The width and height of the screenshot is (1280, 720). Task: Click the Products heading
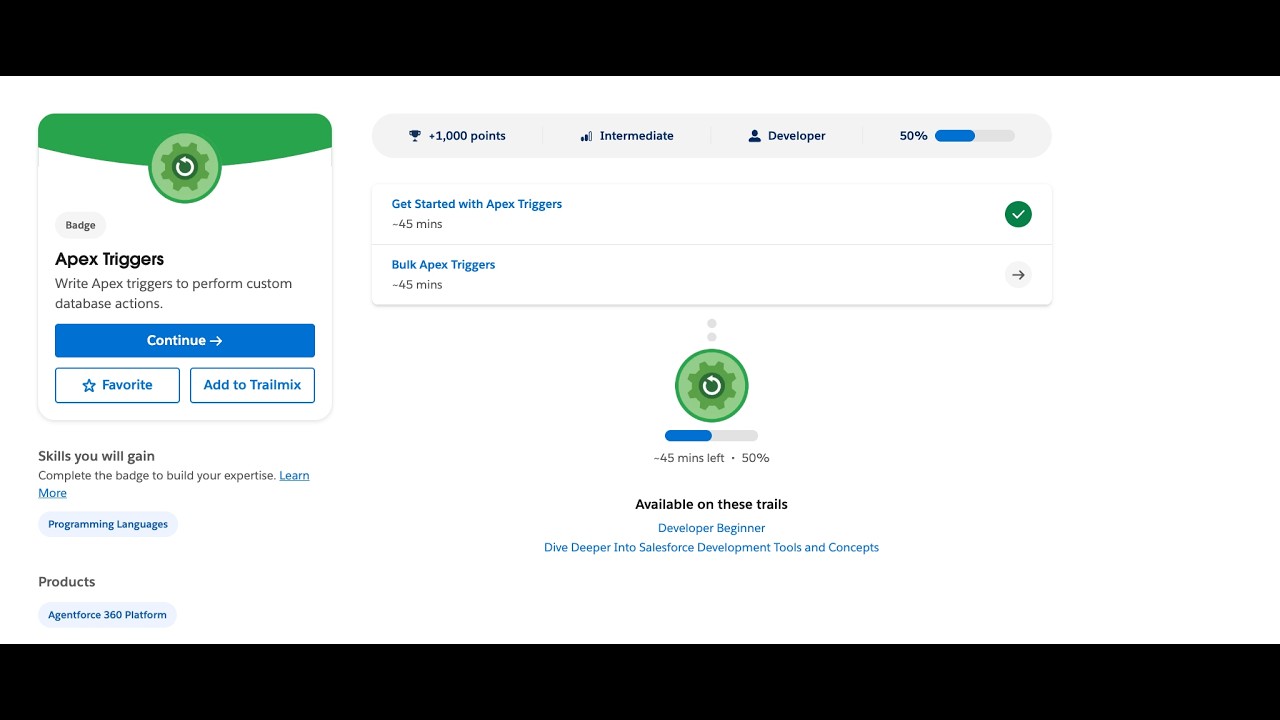(x=67, y=582)
